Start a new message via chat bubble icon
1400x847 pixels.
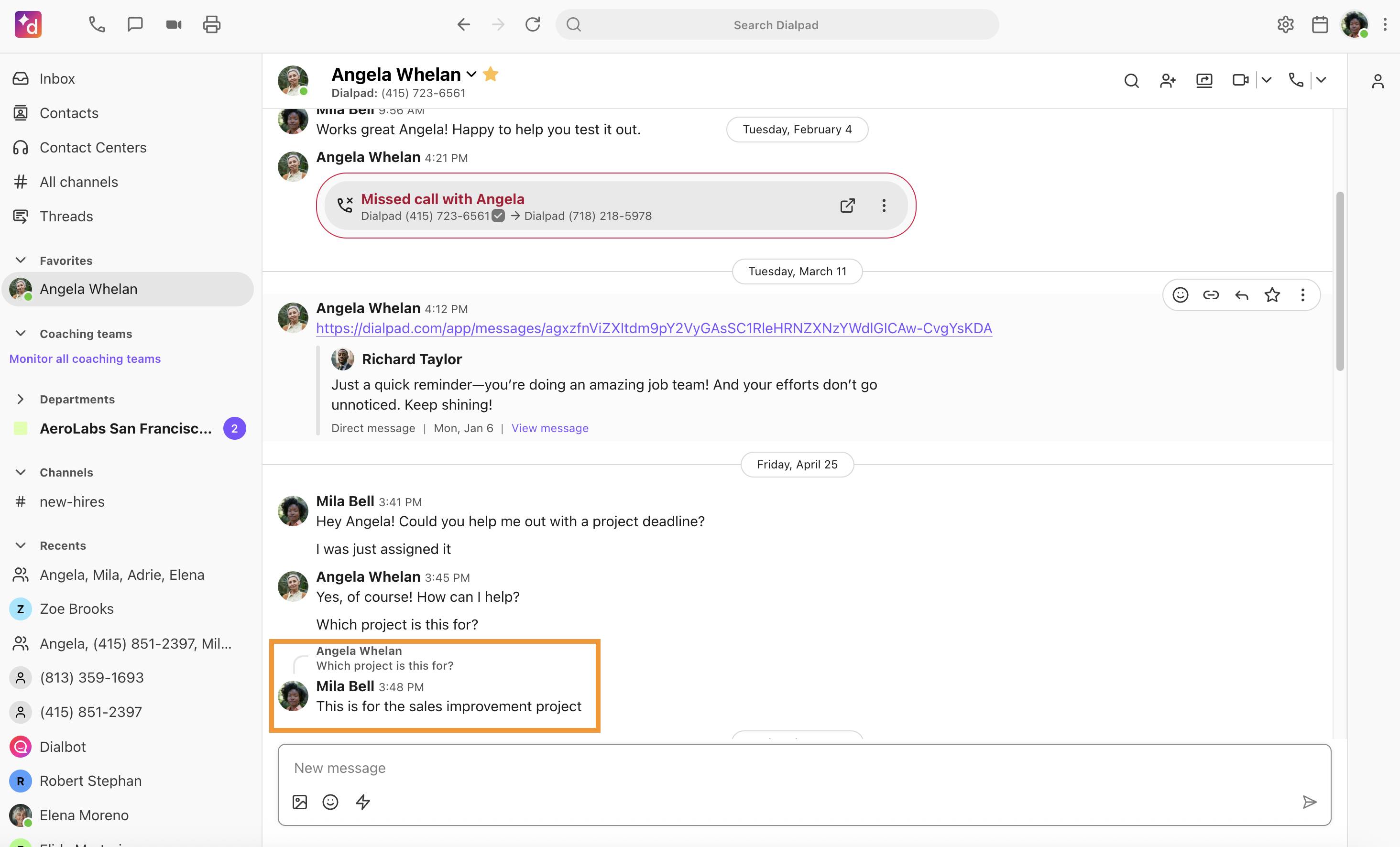[135, 24]
